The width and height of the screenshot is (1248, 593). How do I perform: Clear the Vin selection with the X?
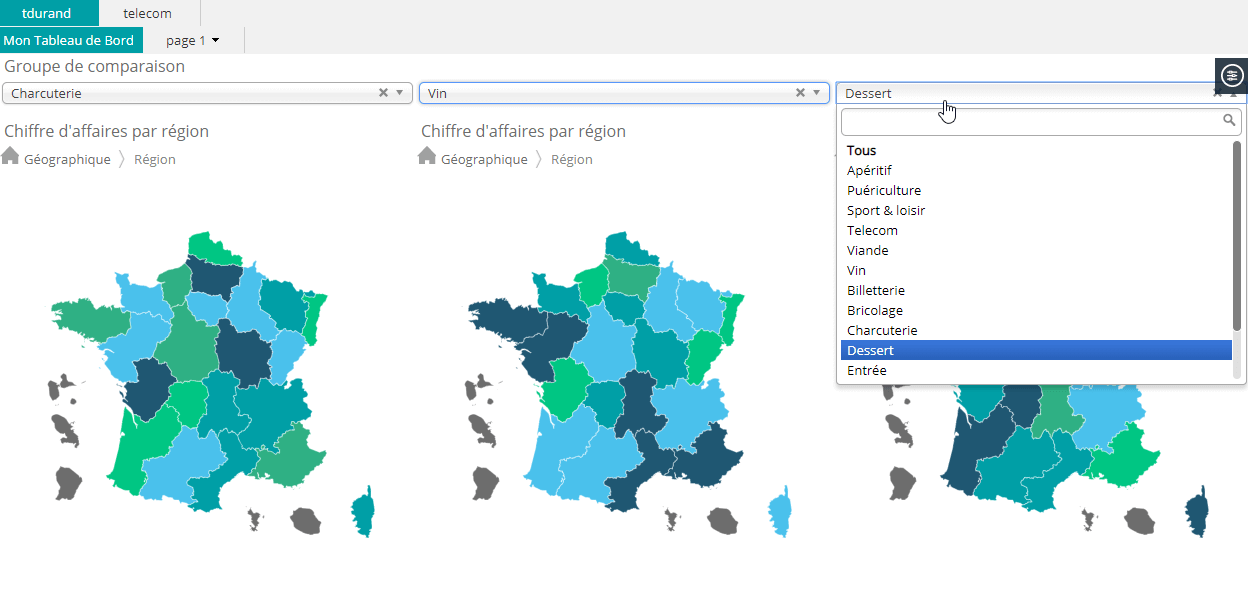[800, 93]
